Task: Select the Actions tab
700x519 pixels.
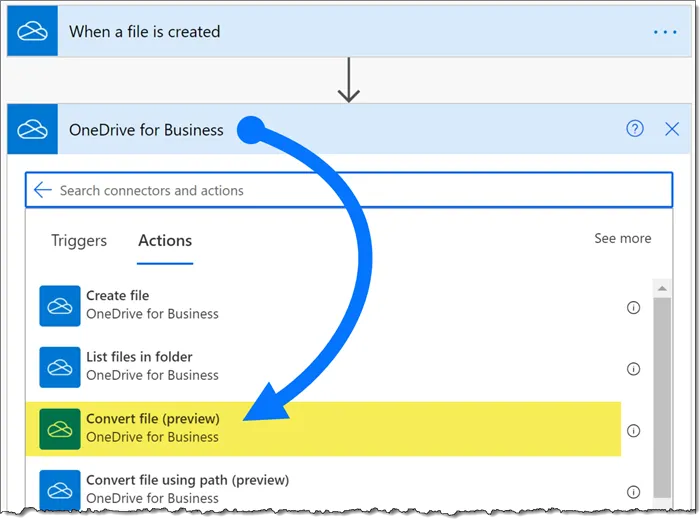Action: [x=165, y=240]
